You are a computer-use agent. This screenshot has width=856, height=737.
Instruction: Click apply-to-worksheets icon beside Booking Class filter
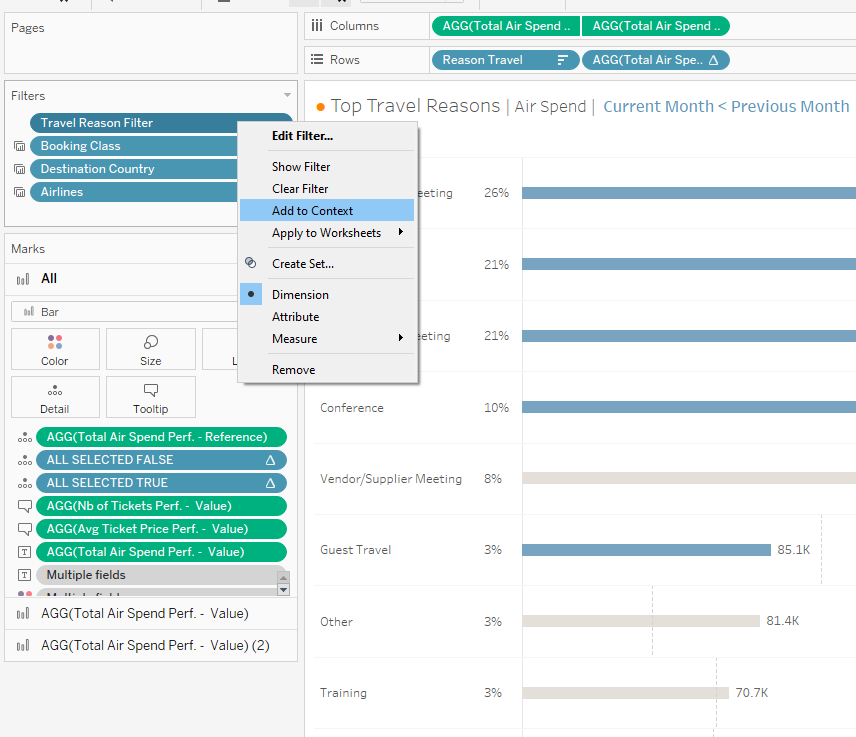19,147
